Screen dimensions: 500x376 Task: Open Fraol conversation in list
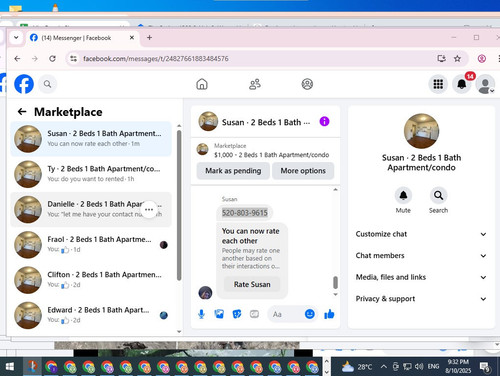point(91,245)
